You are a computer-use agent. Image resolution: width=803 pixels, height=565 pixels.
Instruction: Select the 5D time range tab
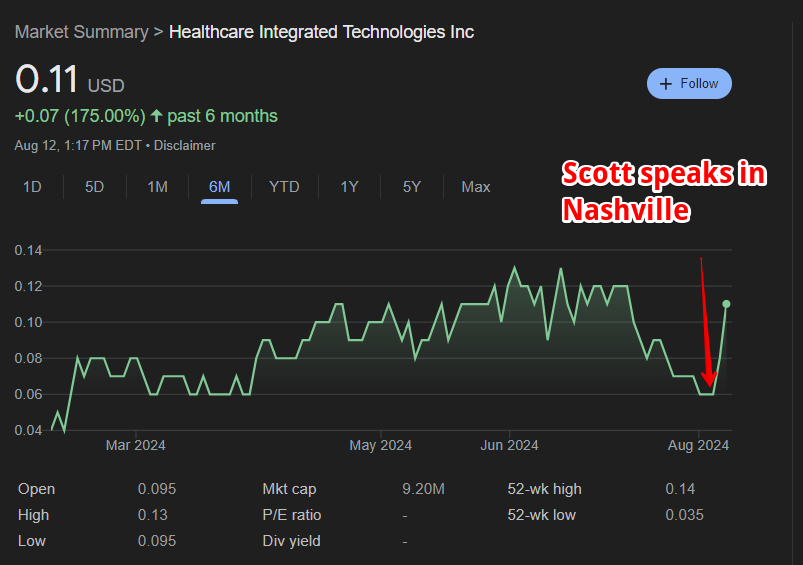pos(95,187)
